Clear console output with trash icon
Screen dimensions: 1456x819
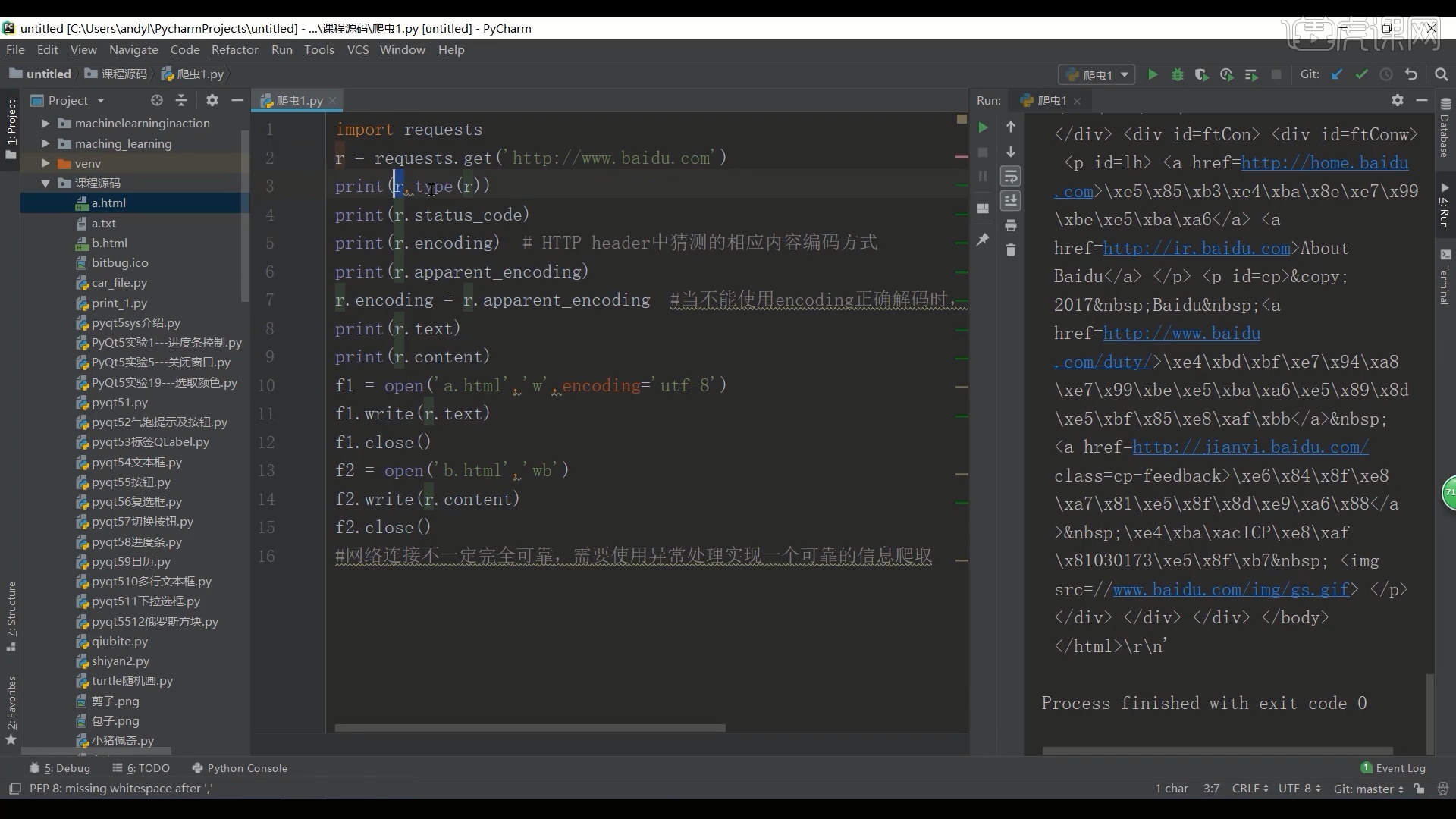point(1011,250)
